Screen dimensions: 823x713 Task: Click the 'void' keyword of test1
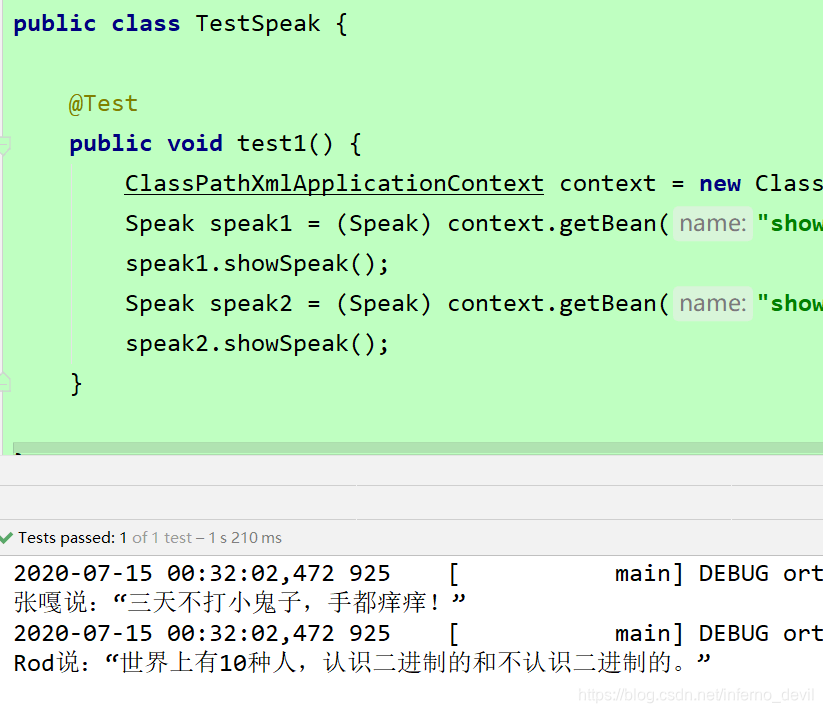195,143
